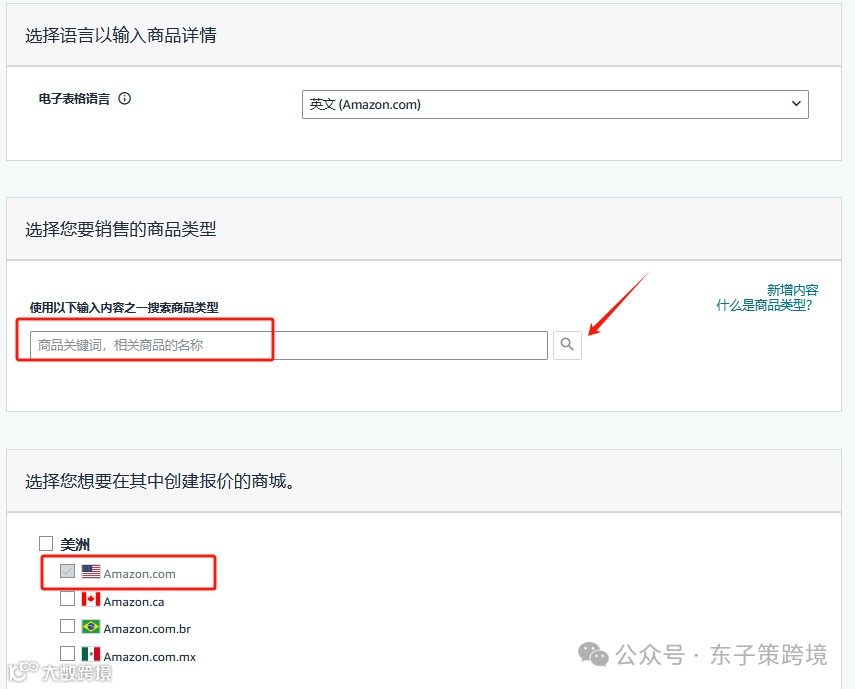Click the Brazil flag icon
This screenshot has width=855, height=689.
coord(91,626)
